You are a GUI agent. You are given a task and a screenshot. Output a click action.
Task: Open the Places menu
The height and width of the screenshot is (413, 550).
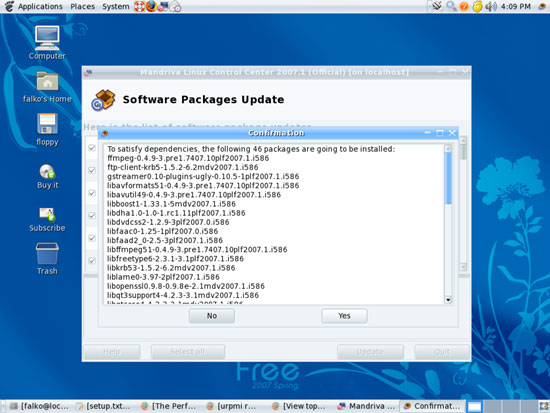pyautogui.click(x=82, y=6)
